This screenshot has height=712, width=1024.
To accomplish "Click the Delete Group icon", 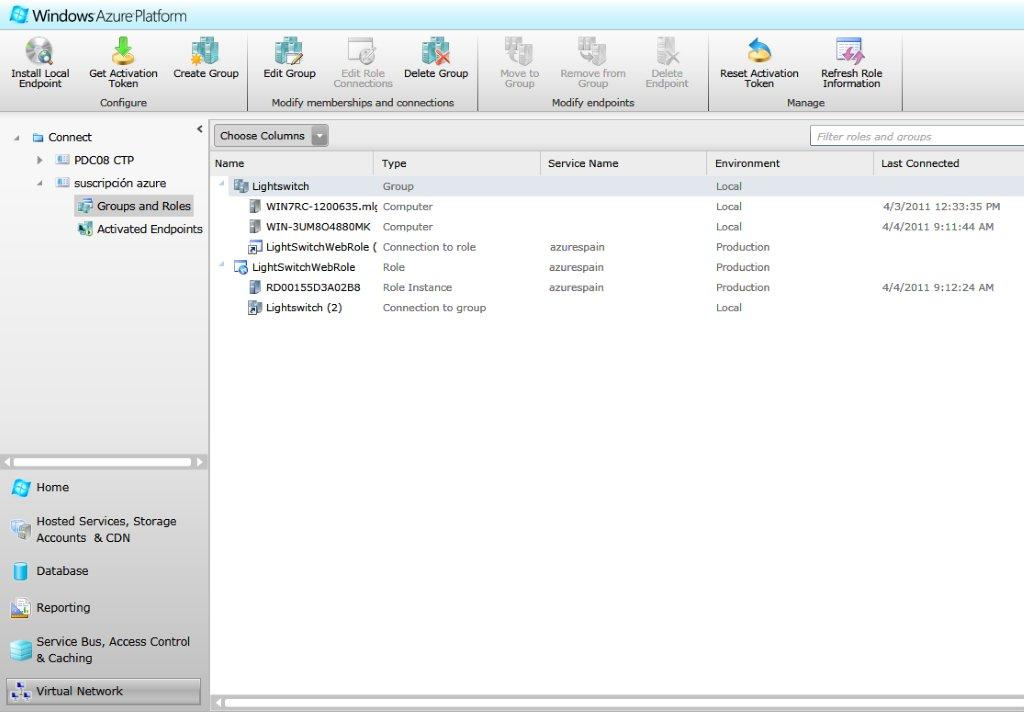I will [x=436, y=51].
